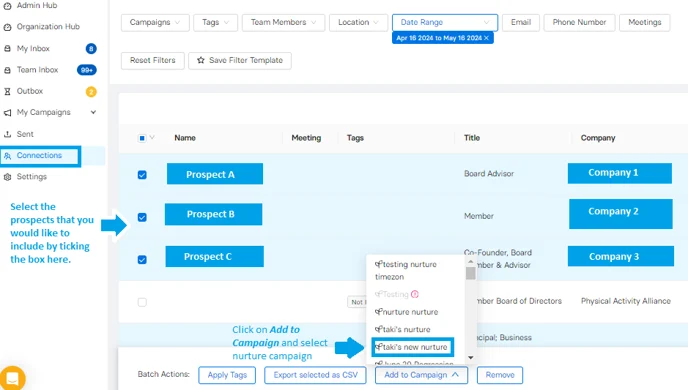The image size is (688, 390).
Task: Click Remove batch action
Action: [500, 375]
